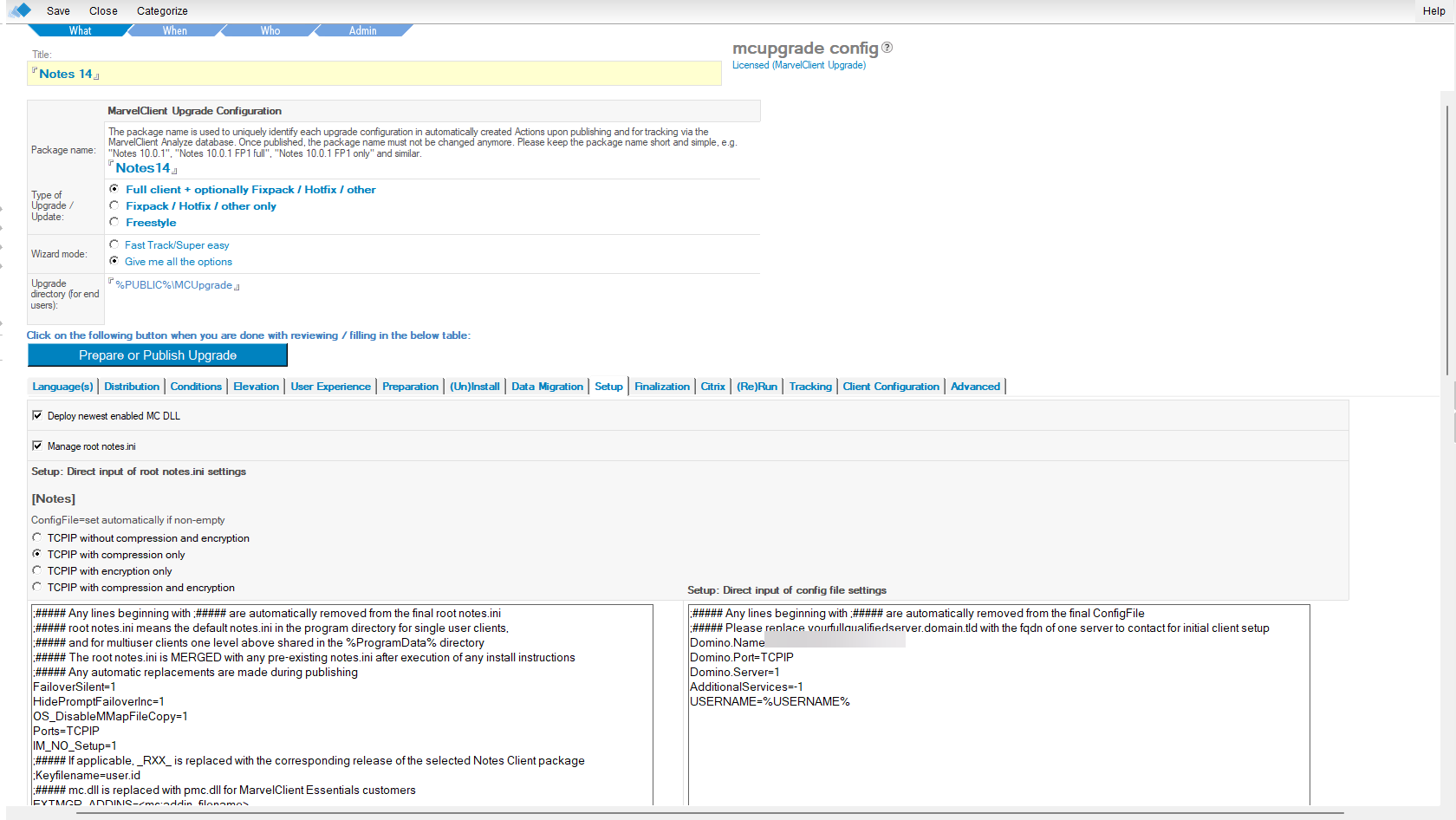1456x820 pixels.
Task: Switch to the When tab
Action: coord(174,30)
